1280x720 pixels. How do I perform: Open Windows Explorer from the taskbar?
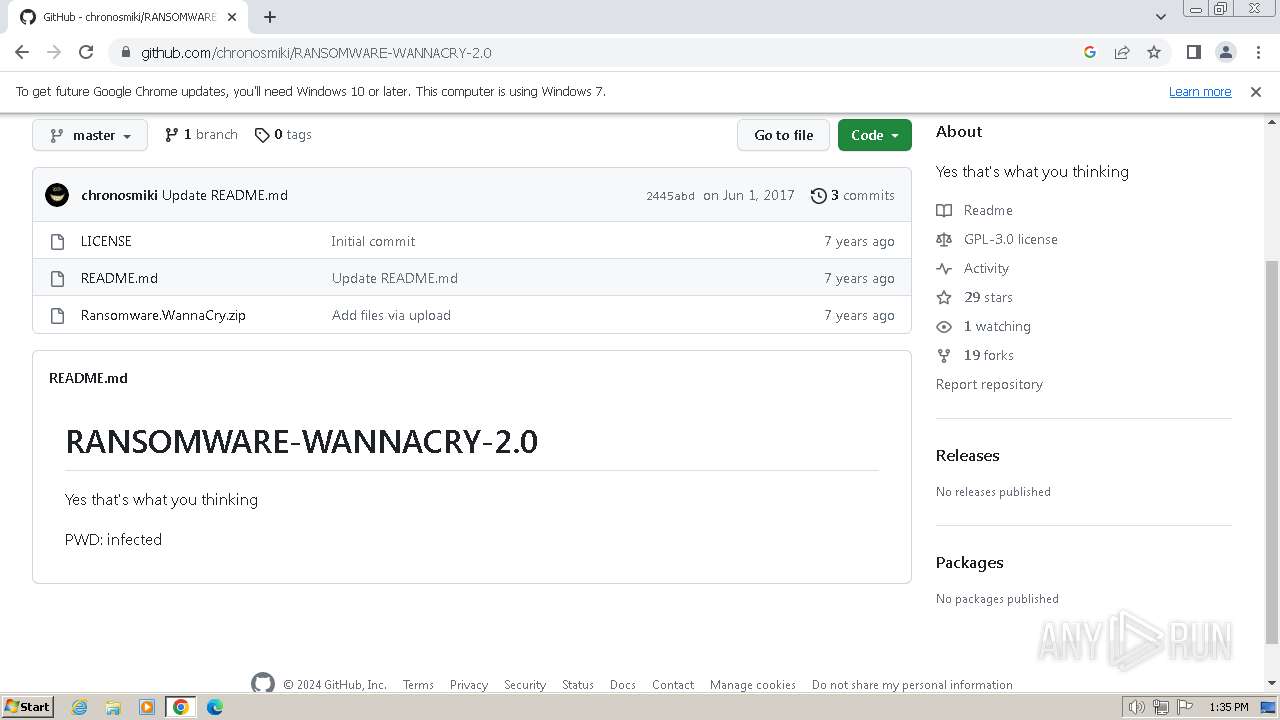pyautogui.click(x=113, y=707)
